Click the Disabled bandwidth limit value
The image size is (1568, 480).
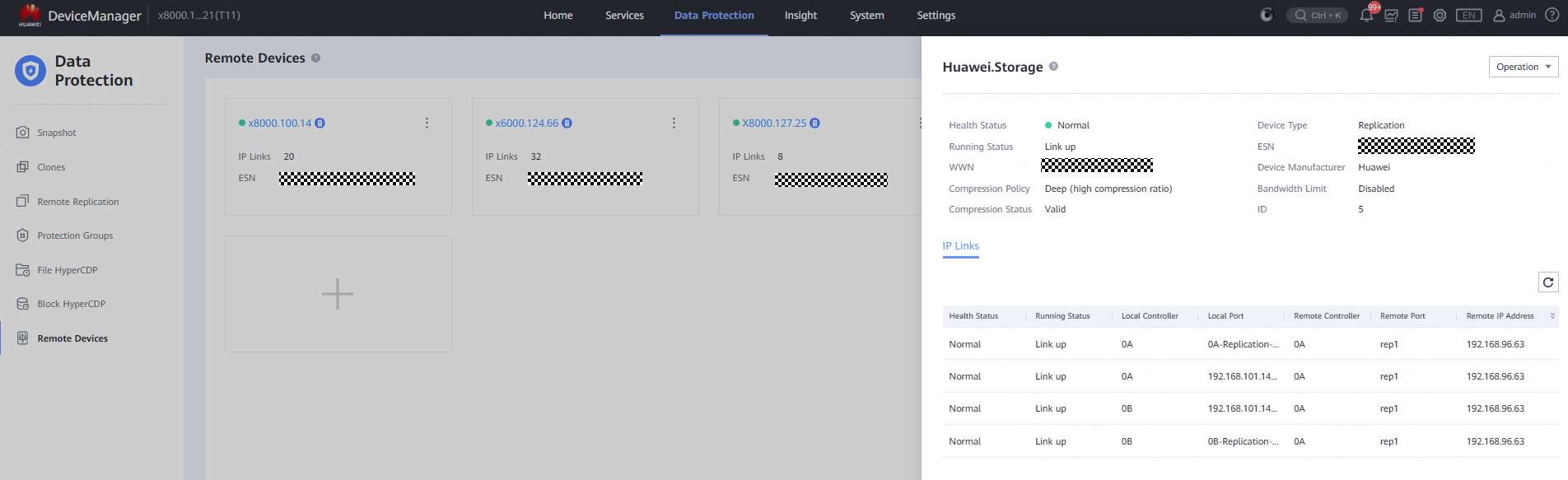point(1376,189)
